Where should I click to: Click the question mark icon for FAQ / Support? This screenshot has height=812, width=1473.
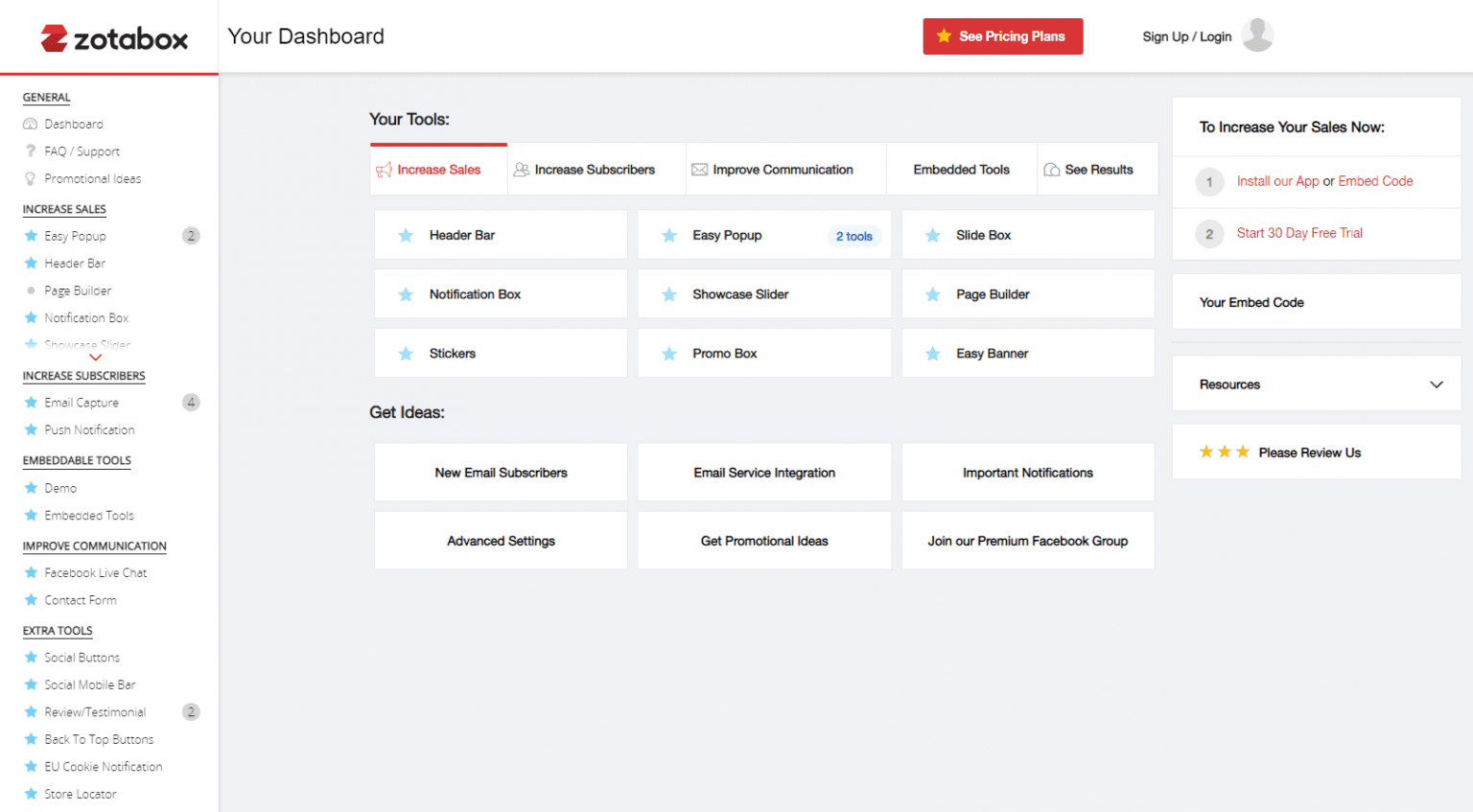tap(31, 151)
